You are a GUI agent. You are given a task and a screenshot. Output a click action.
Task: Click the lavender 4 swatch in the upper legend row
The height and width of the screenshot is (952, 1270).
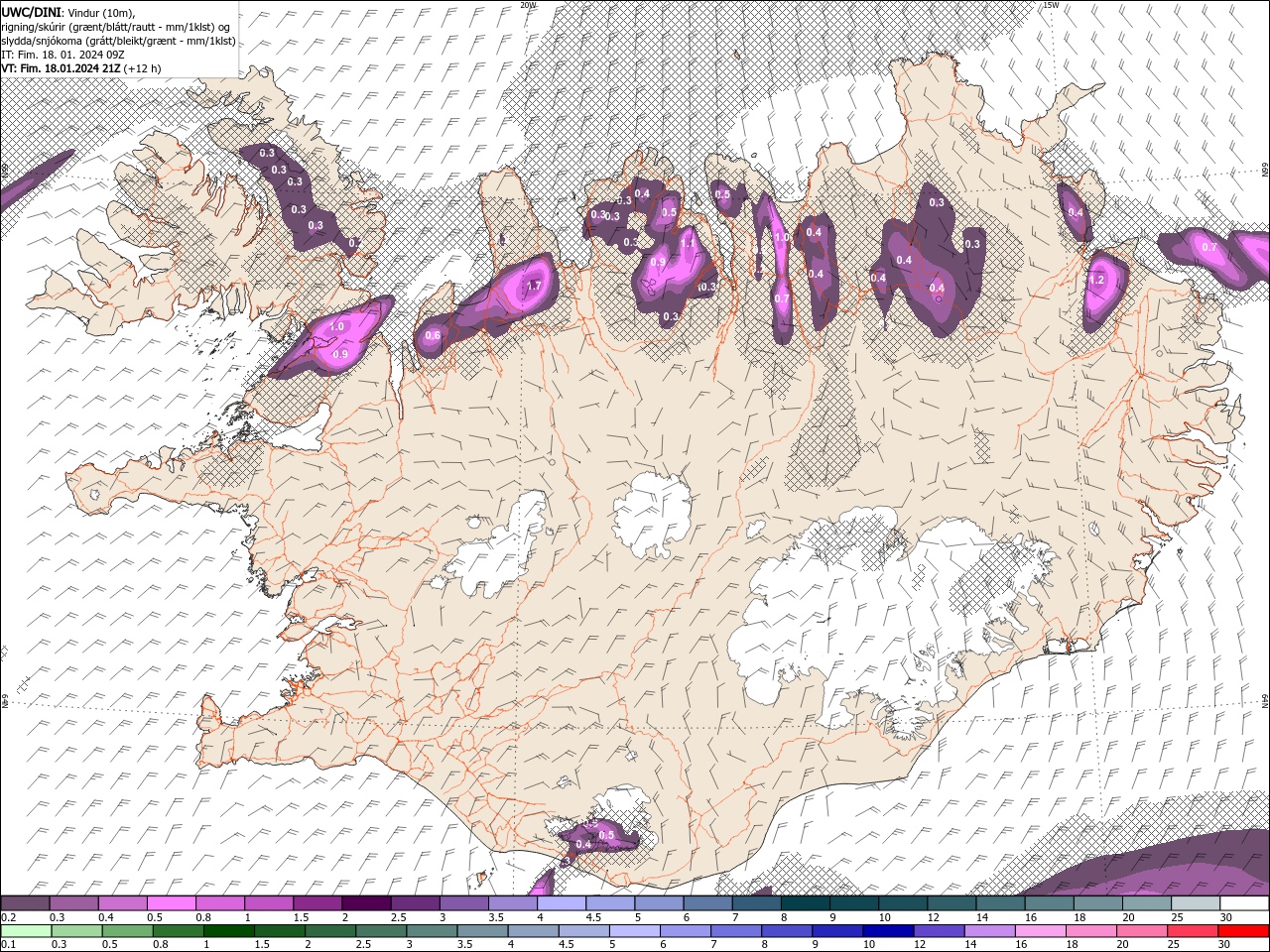[x=562, y=903]
